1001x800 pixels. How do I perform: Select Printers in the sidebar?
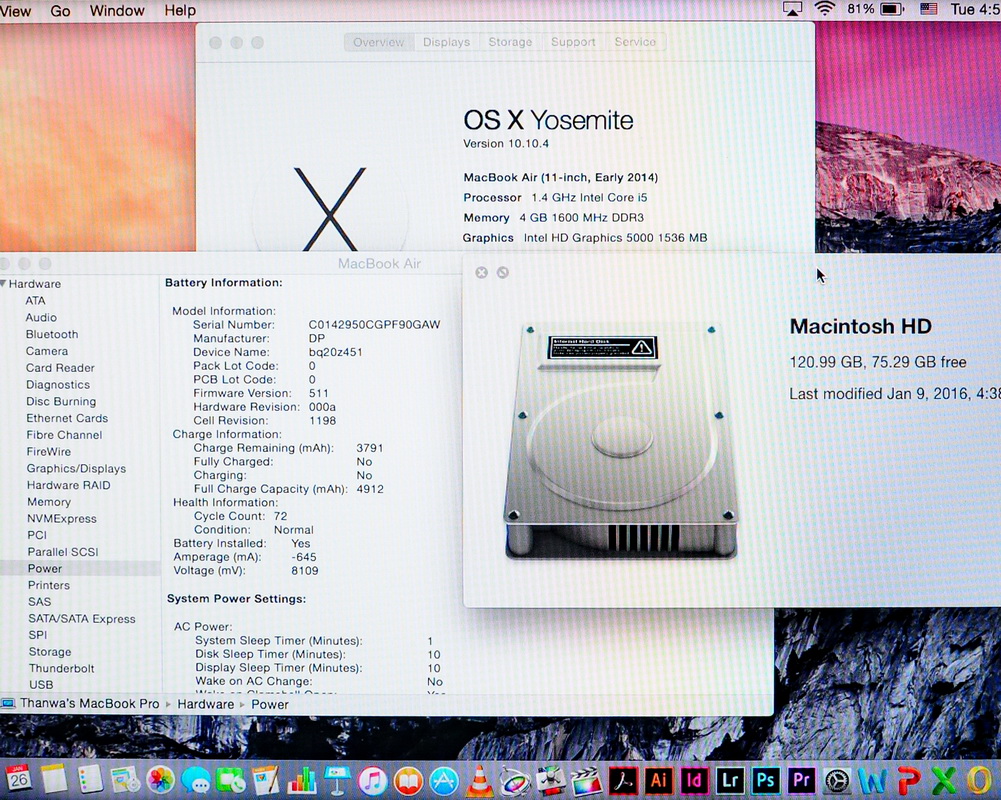tap(49, 585)
